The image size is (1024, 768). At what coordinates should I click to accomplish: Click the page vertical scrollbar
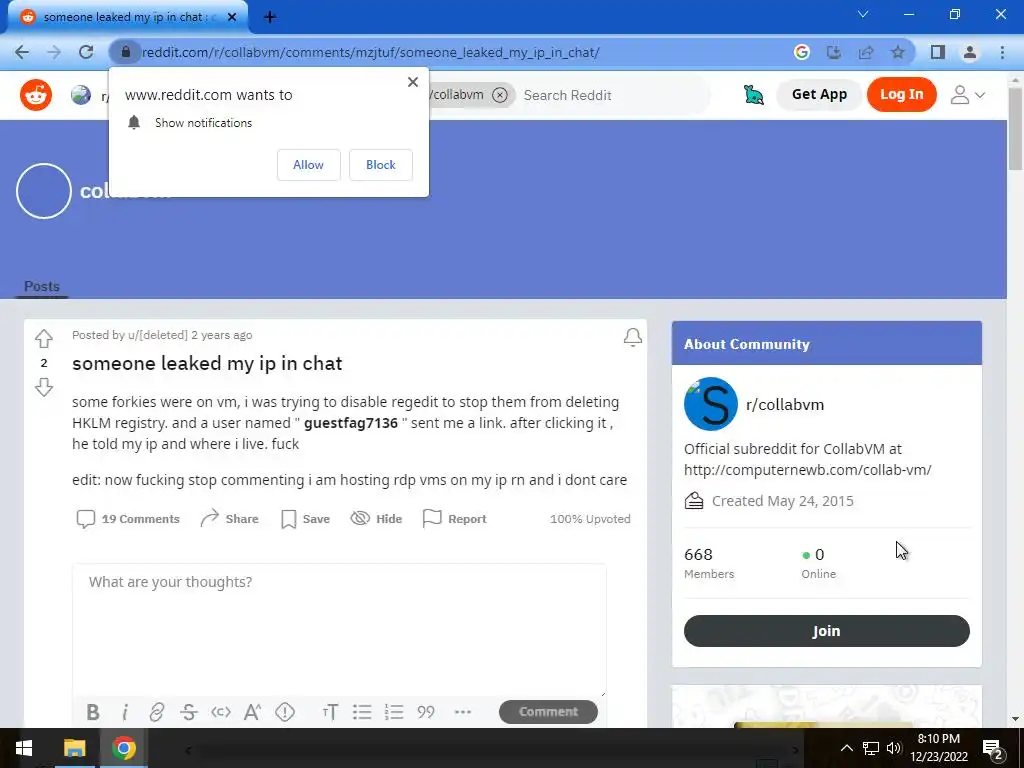1016,131
